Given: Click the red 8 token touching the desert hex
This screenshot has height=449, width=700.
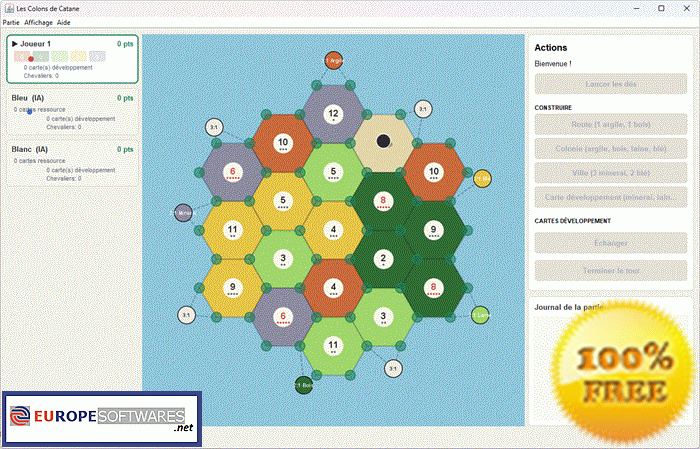Looking at the screenshot, I should click(383, 201).
